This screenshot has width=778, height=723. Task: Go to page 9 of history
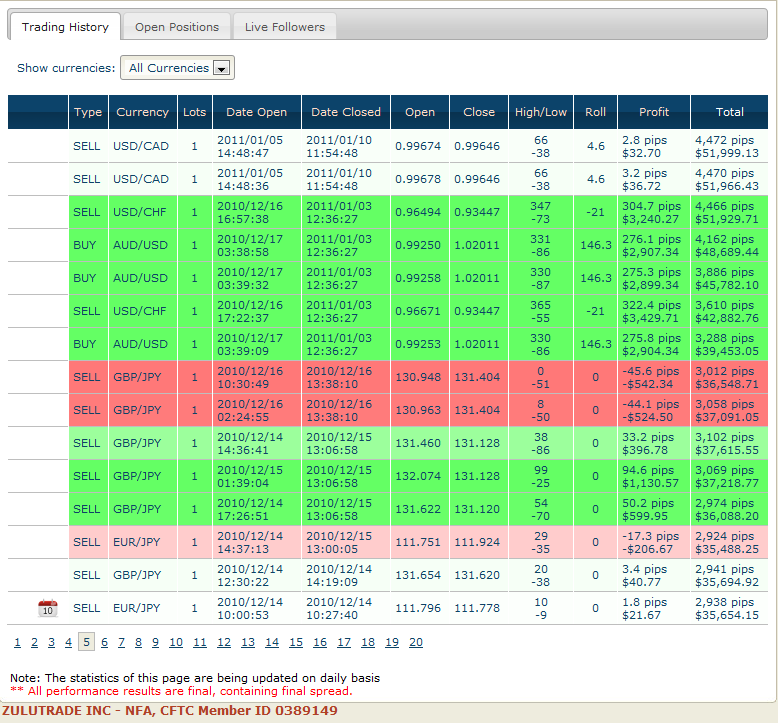click(x=155, y=642)
